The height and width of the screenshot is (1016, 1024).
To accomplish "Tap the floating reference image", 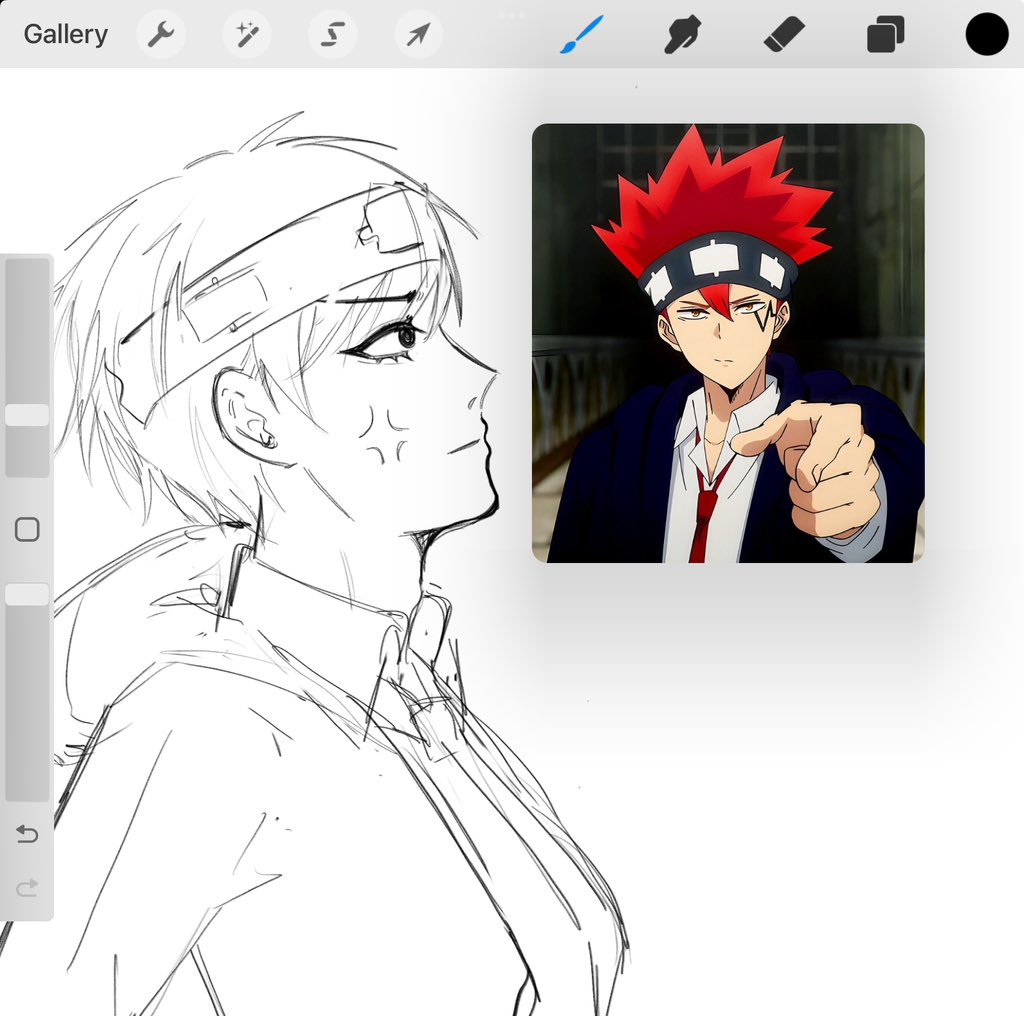I will tap(728, 343).
